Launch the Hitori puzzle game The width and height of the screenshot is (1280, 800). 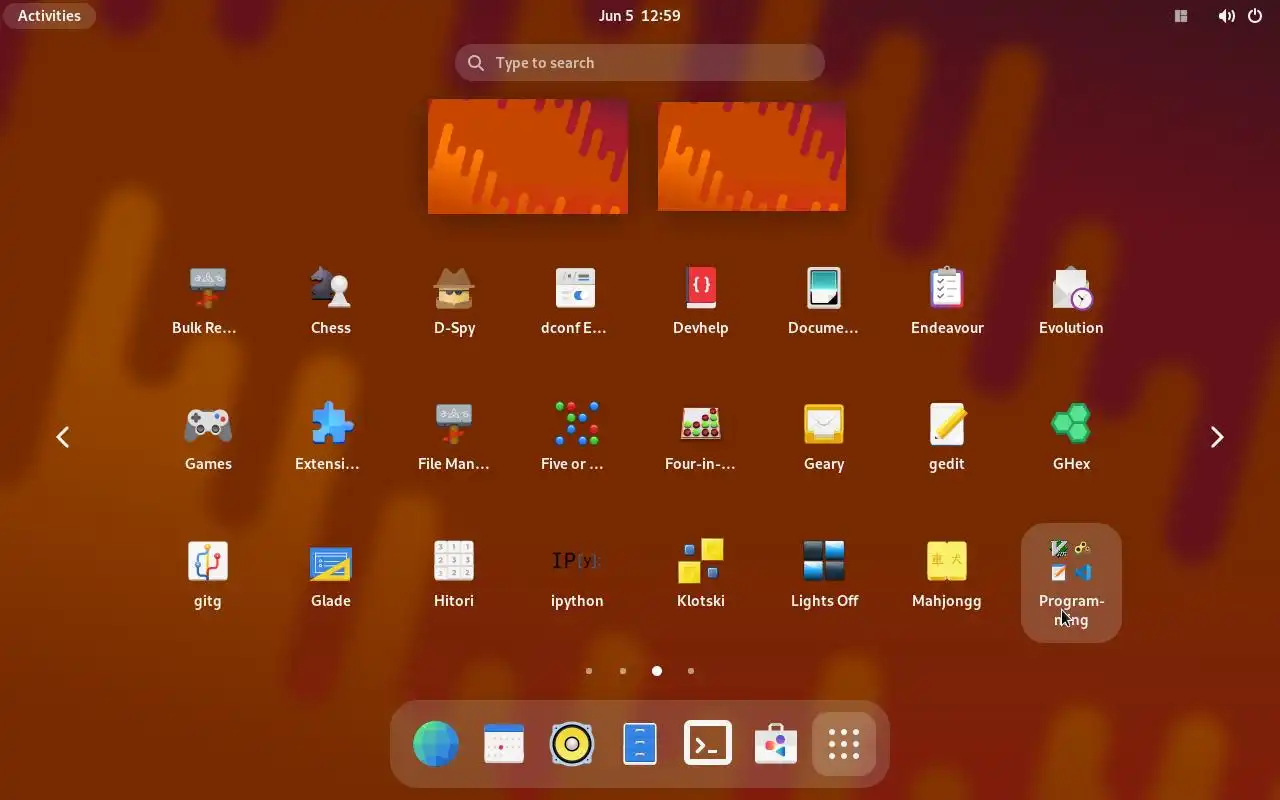pos(454,574)
